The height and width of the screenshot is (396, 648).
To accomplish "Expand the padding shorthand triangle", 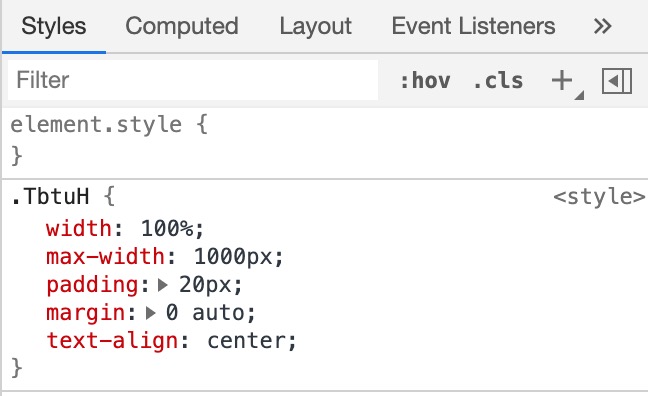I will pos(163,285).
